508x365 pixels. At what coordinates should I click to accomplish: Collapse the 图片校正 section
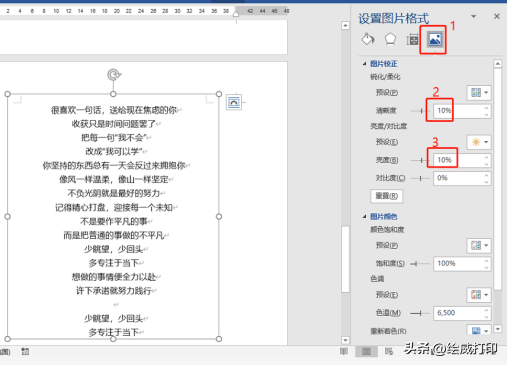coord(364,64)
